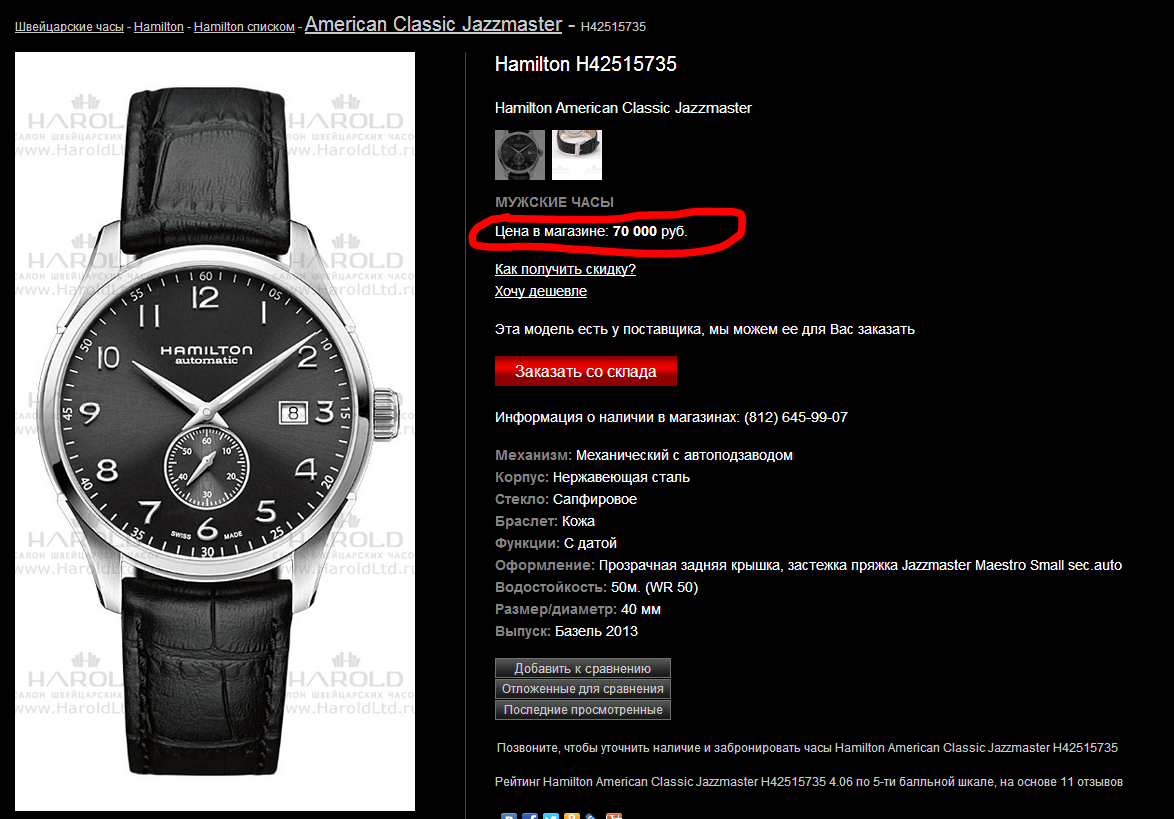Open Отложенные для сравнения list
This screenshot has height=819, width=1174.
[x=583, y=689]
